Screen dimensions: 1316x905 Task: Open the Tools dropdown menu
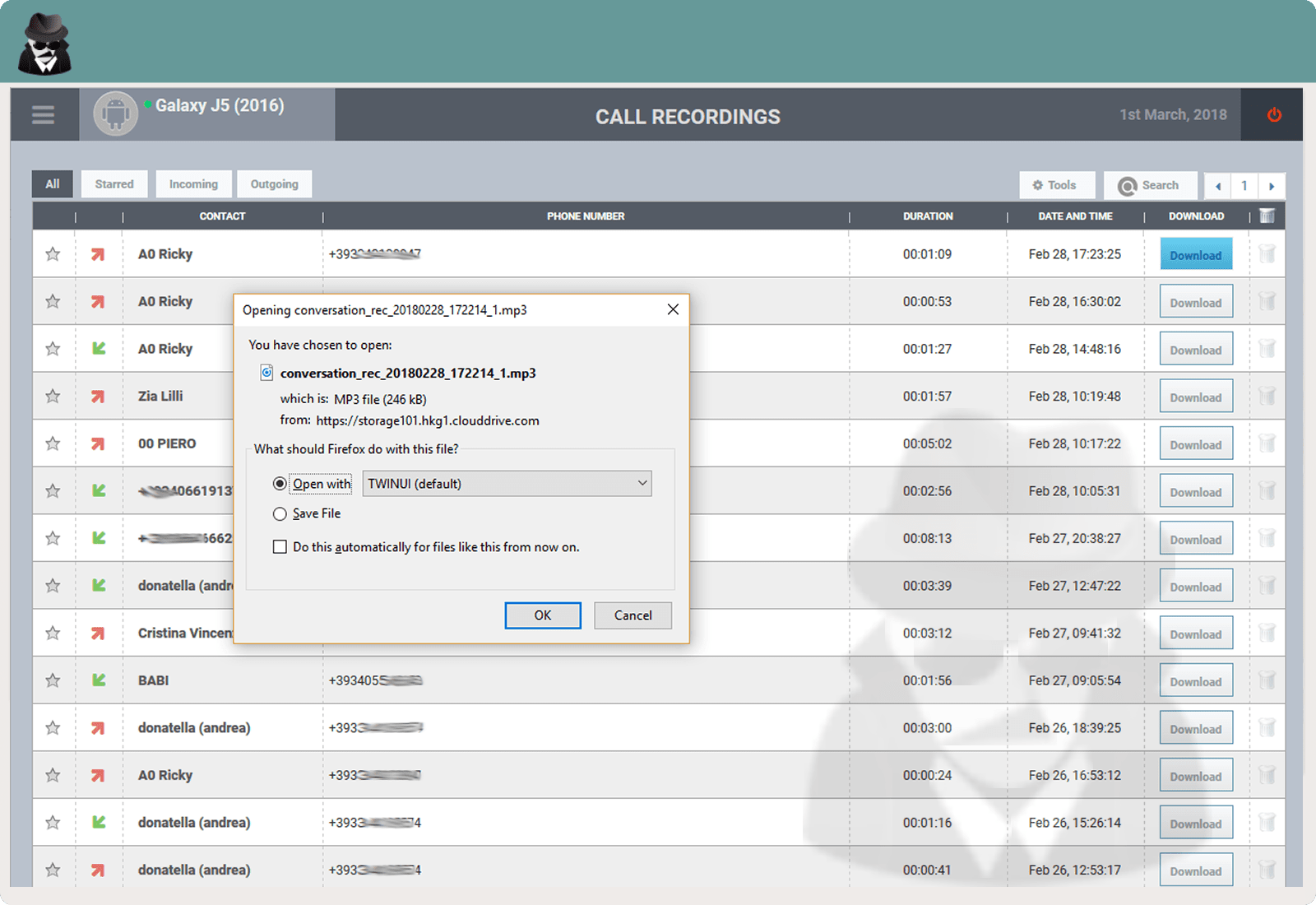tap(1056, 185)
